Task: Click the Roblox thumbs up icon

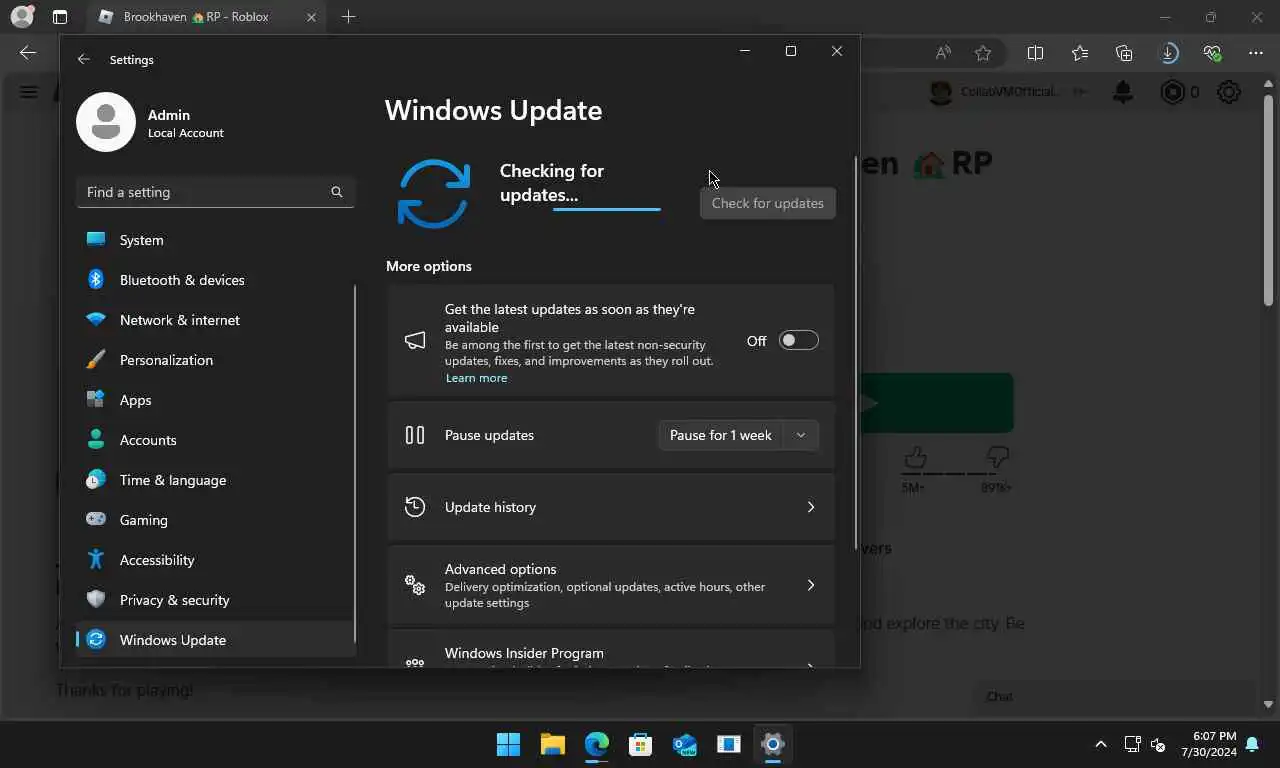Action: (915, 458)
